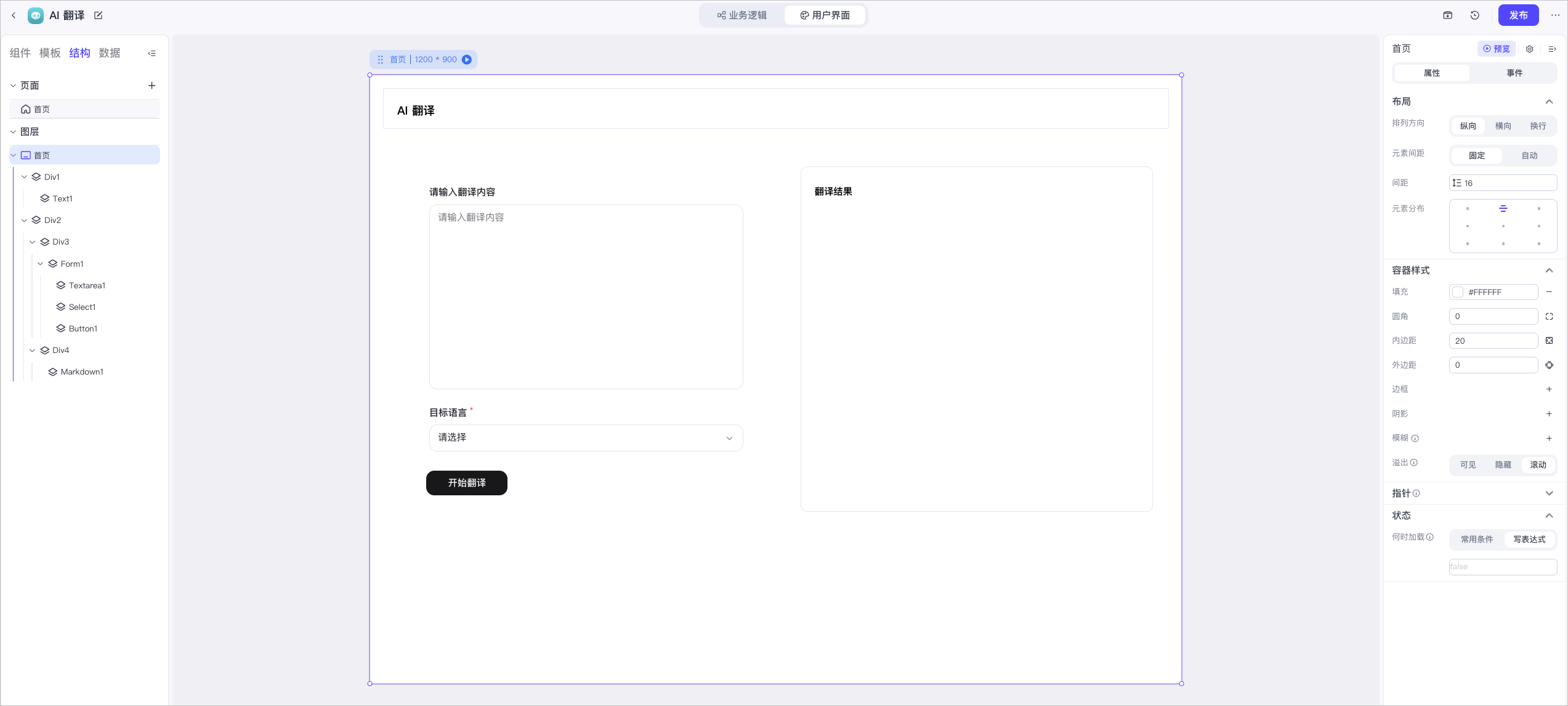Switch to the 业务逻辑 tab
This screenshot has height=706, width=1568.
(x=742, y=15)
